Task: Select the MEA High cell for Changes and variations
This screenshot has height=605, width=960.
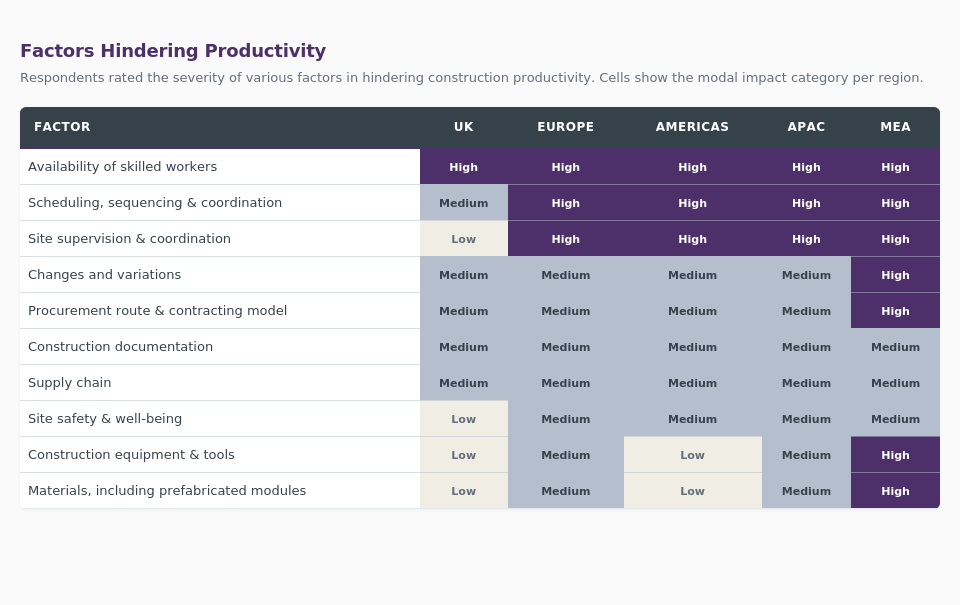Action: point(895,275)
